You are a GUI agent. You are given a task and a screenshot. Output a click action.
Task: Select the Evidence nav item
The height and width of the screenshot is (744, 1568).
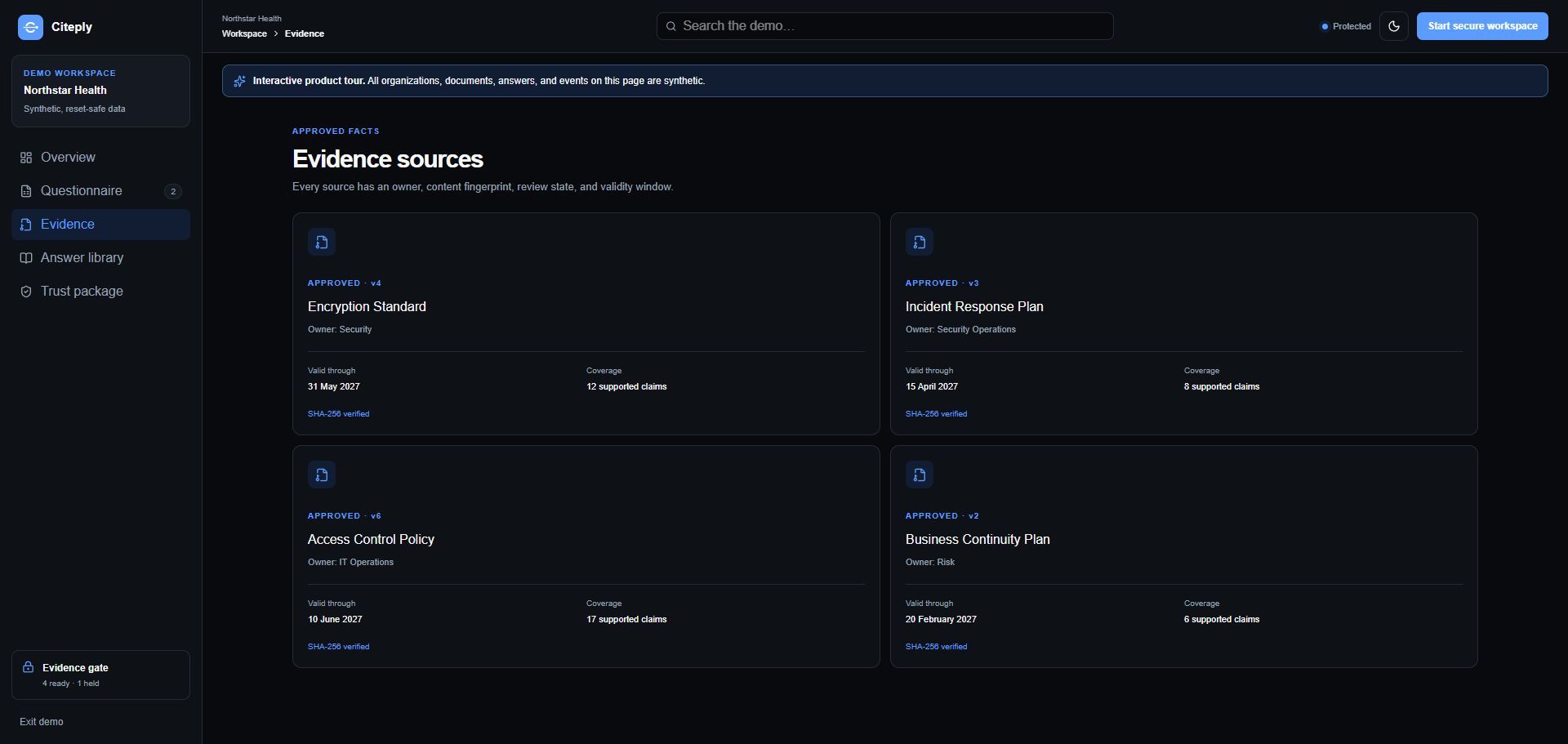[x=100, y=225]
